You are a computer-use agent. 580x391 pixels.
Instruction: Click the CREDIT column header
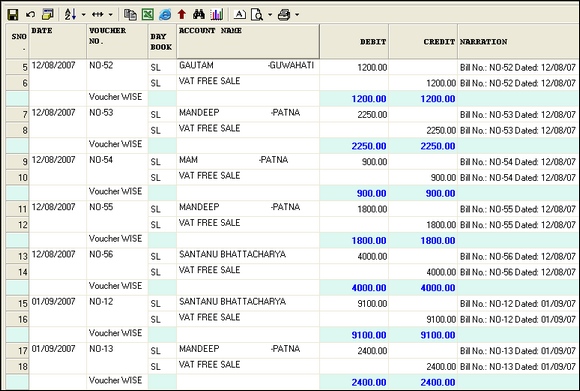423,41
